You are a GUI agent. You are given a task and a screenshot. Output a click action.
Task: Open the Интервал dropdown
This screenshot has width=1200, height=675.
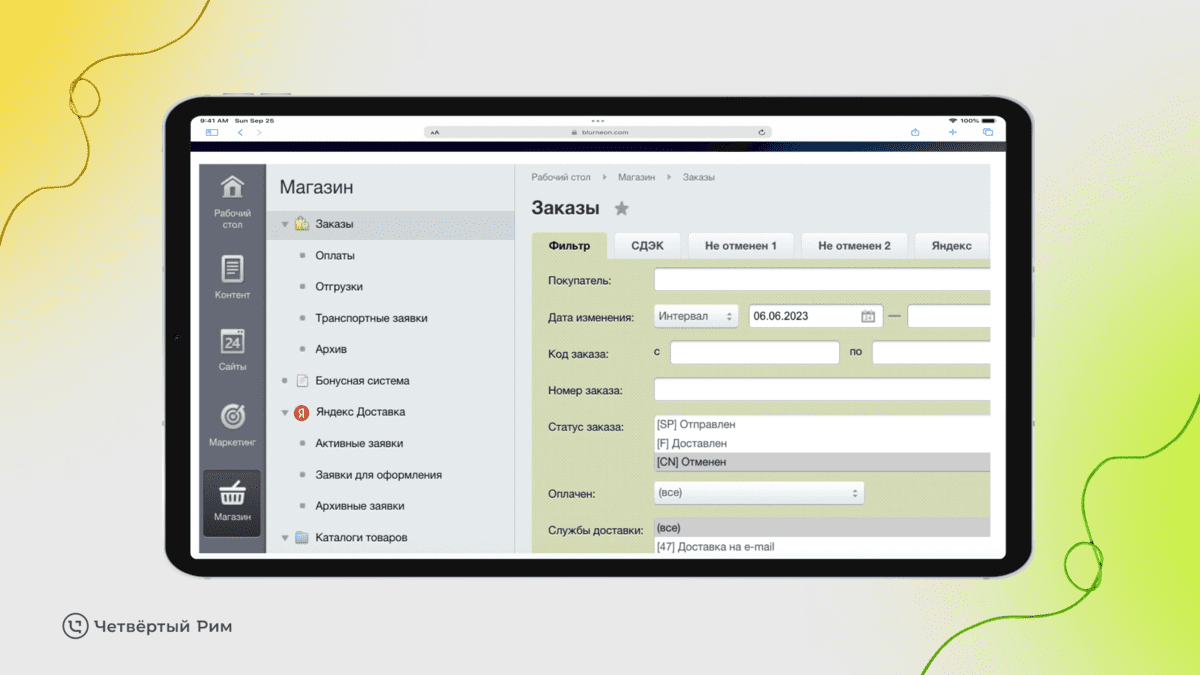tap(696, 316)
